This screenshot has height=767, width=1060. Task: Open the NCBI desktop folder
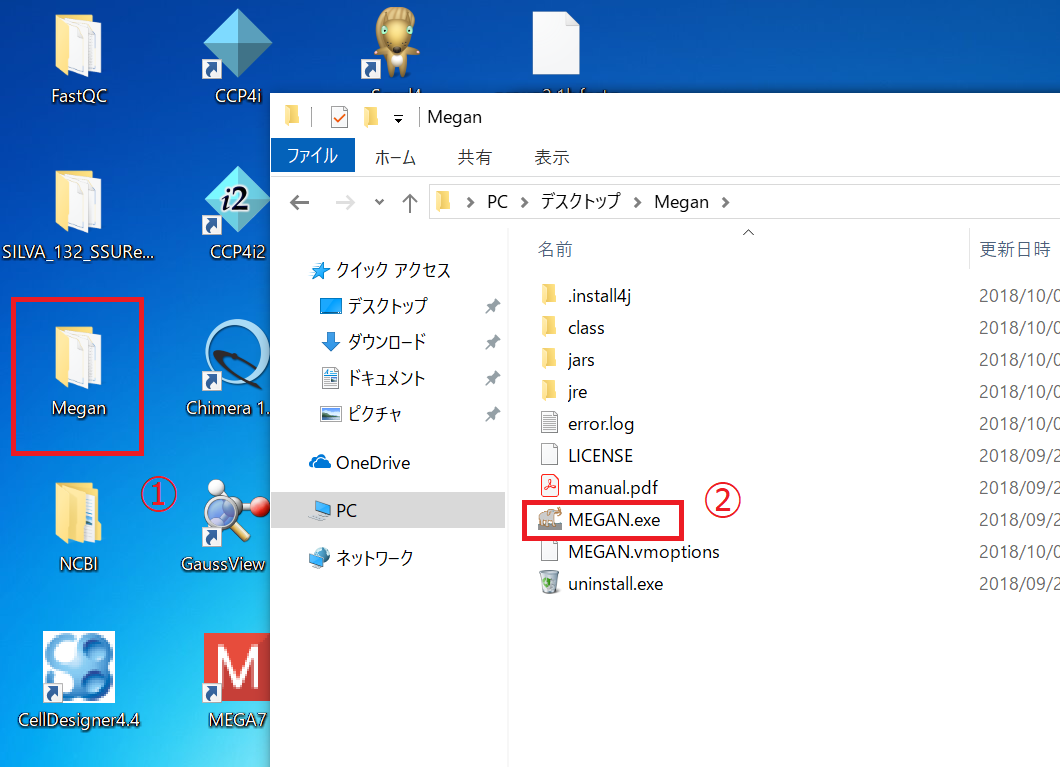tap(78, 527)
